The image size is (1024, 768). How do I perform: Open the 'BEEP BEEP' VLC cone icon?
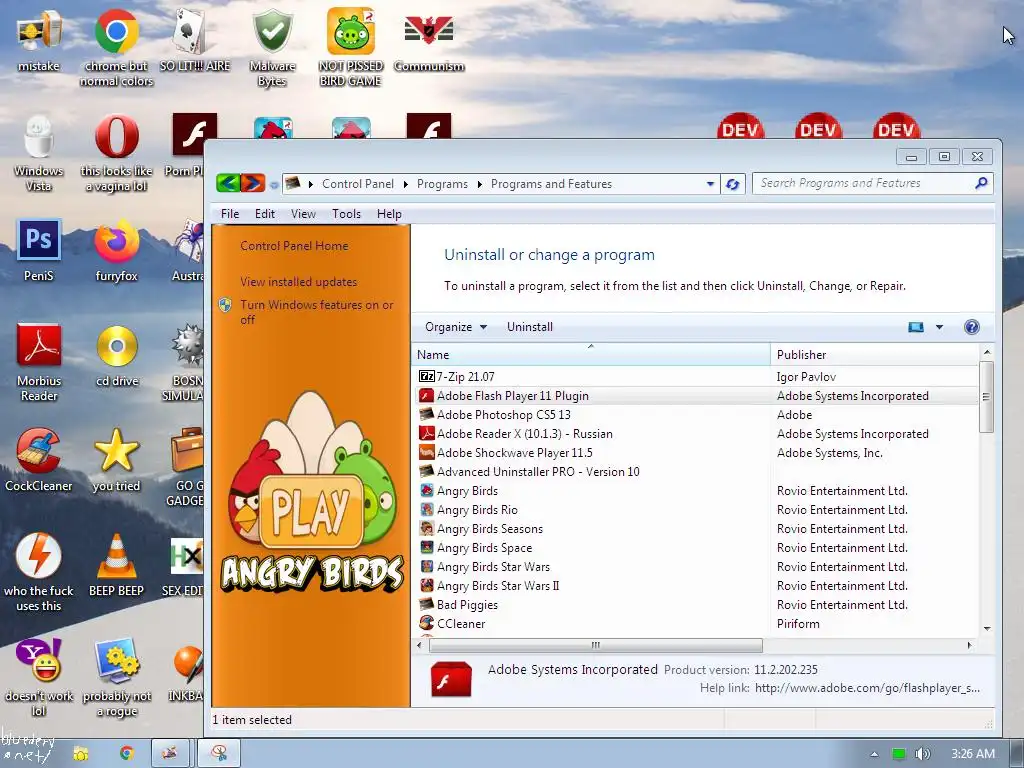point(116,565)
